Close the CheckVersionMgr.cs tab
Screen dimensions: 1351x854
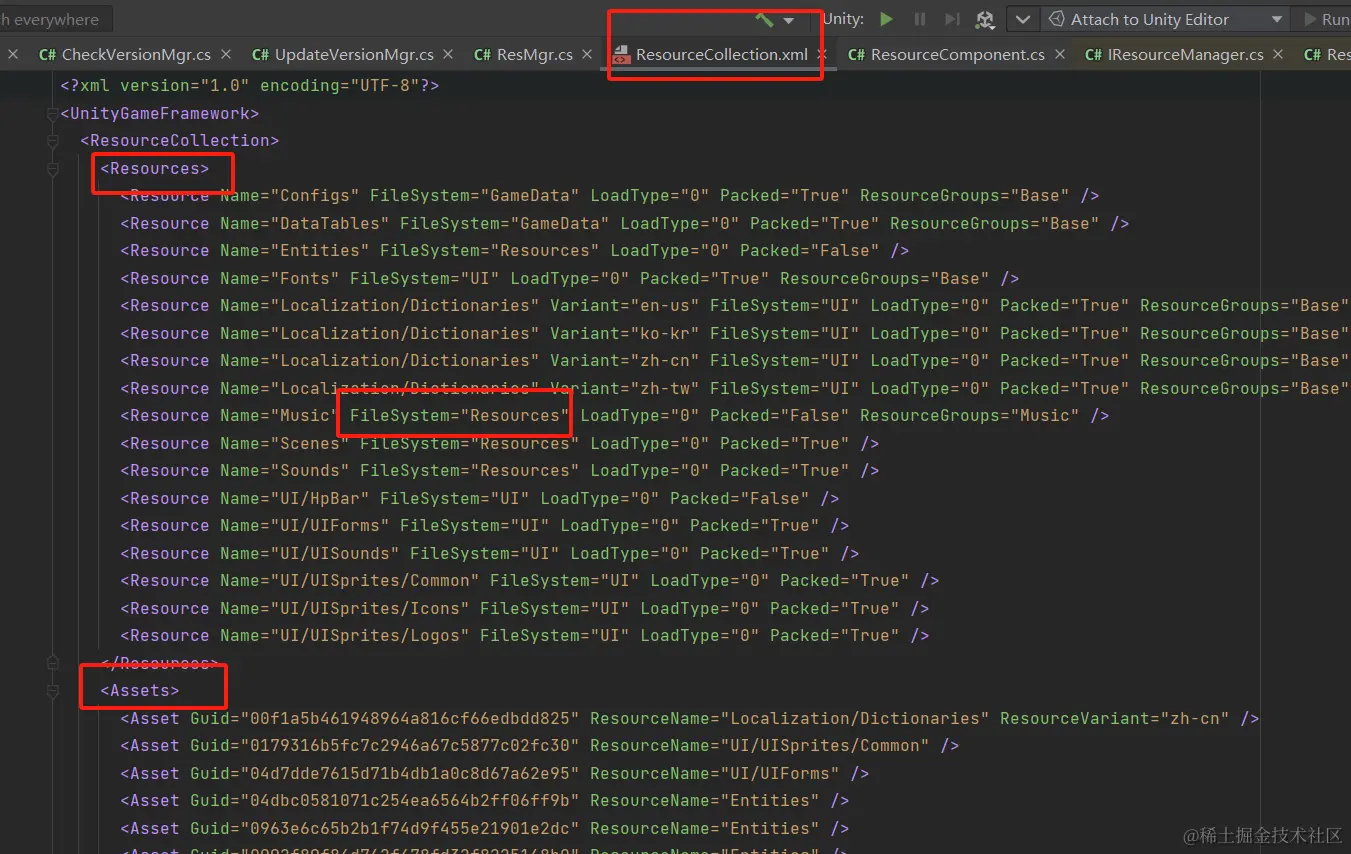(x=226, y=54)
